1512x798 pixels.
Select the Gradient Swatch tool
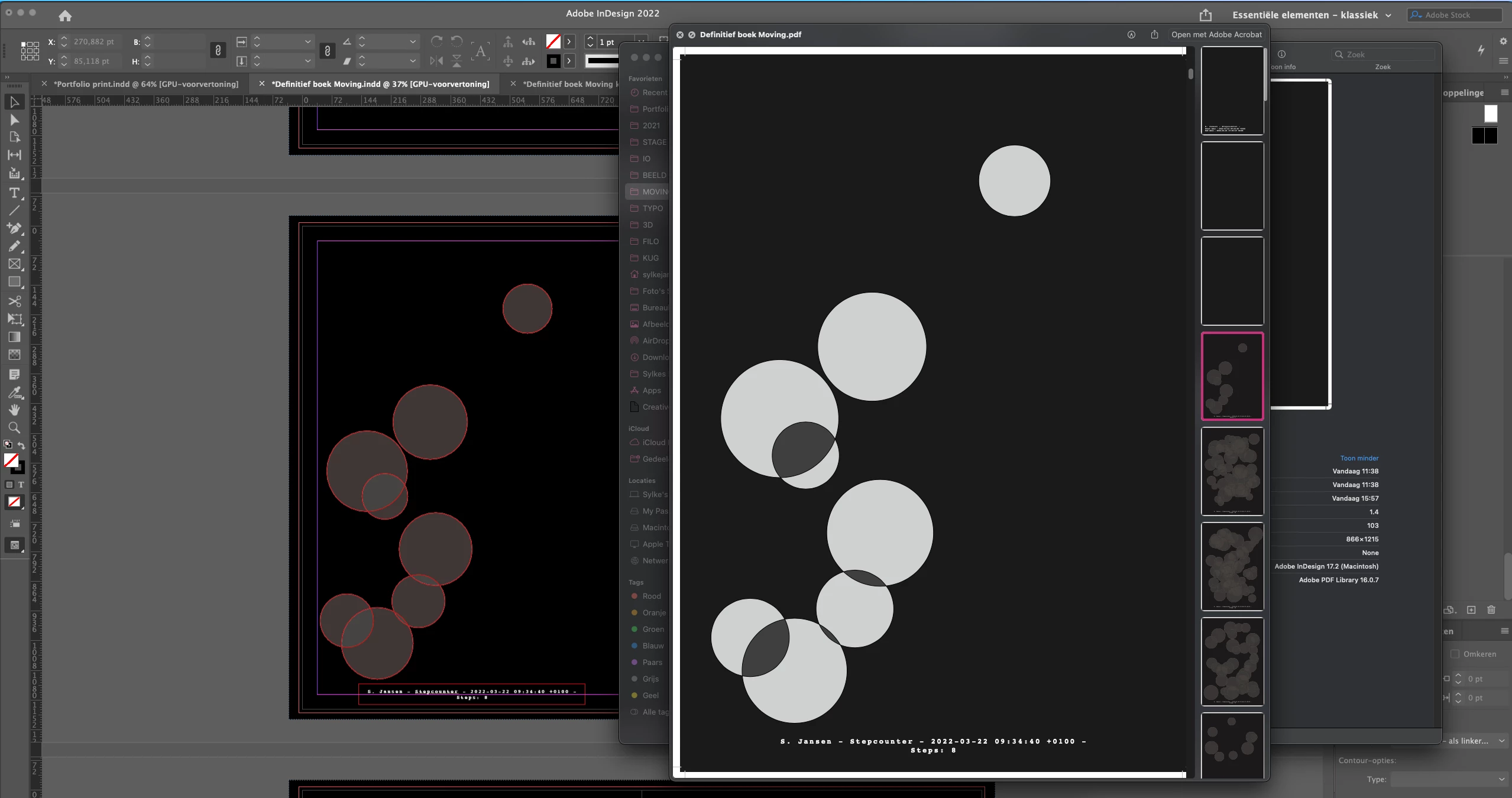[14, 337]
